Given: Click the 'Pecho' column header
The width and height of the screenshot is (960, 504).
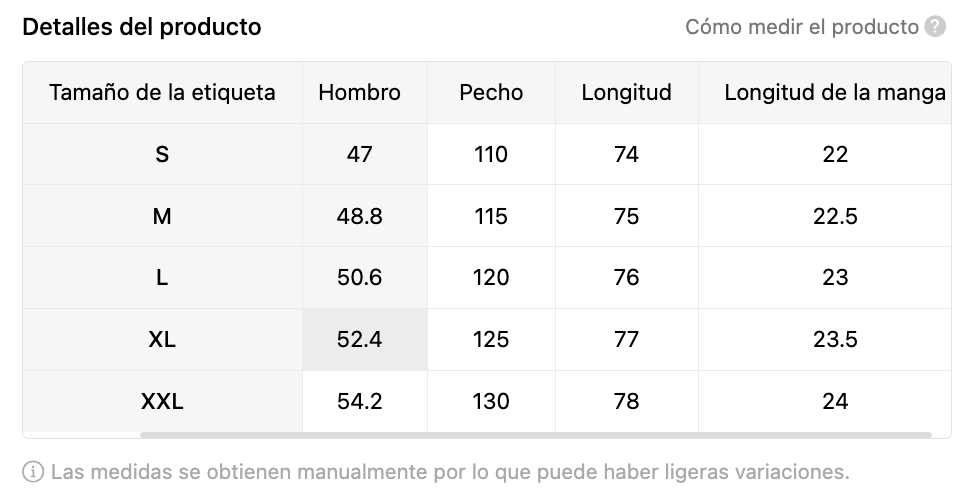Looking at the screenshot, I should pyautogui.click(x=491, y=93).
